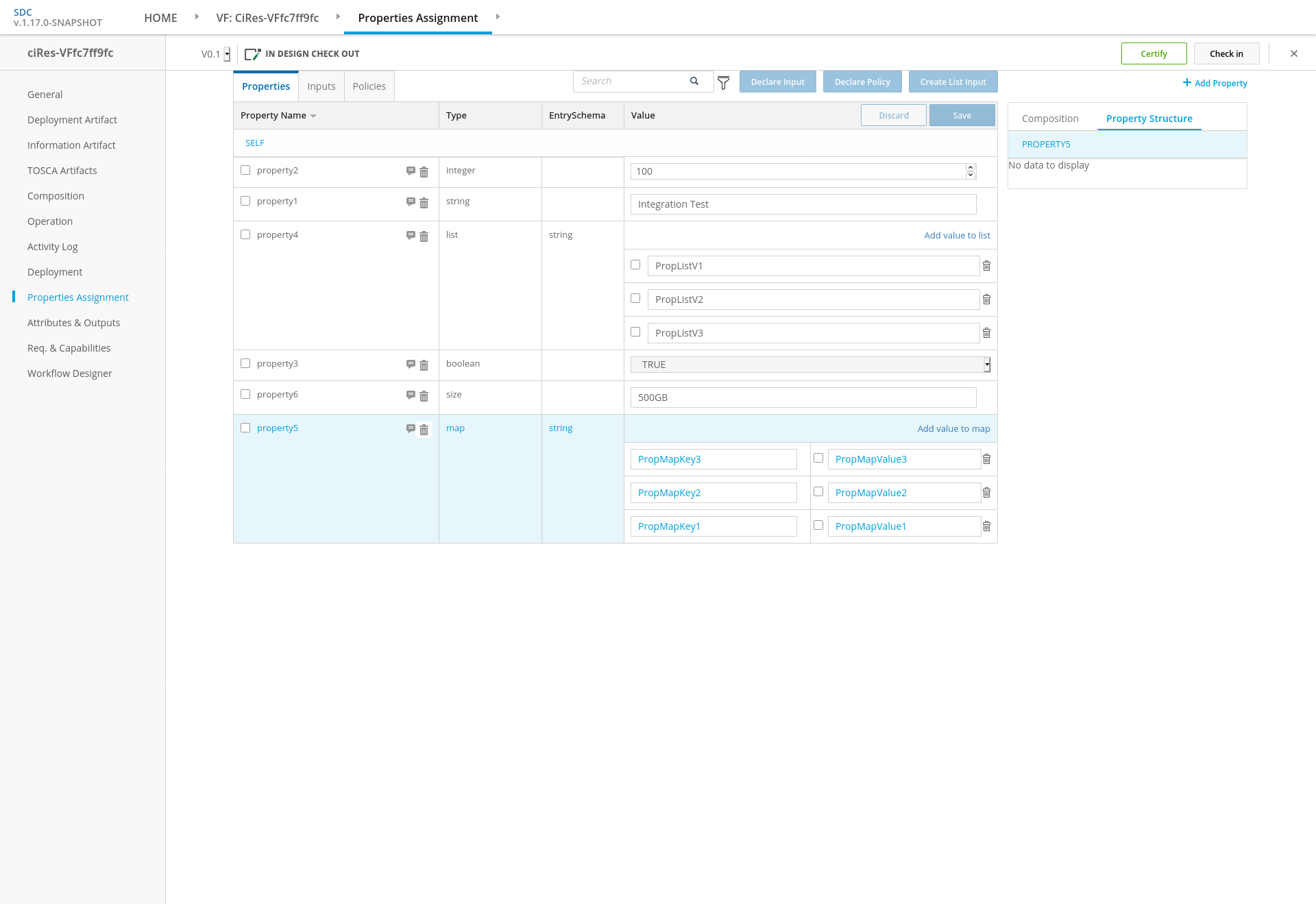Open the properties filter funnel

(723, 83)
